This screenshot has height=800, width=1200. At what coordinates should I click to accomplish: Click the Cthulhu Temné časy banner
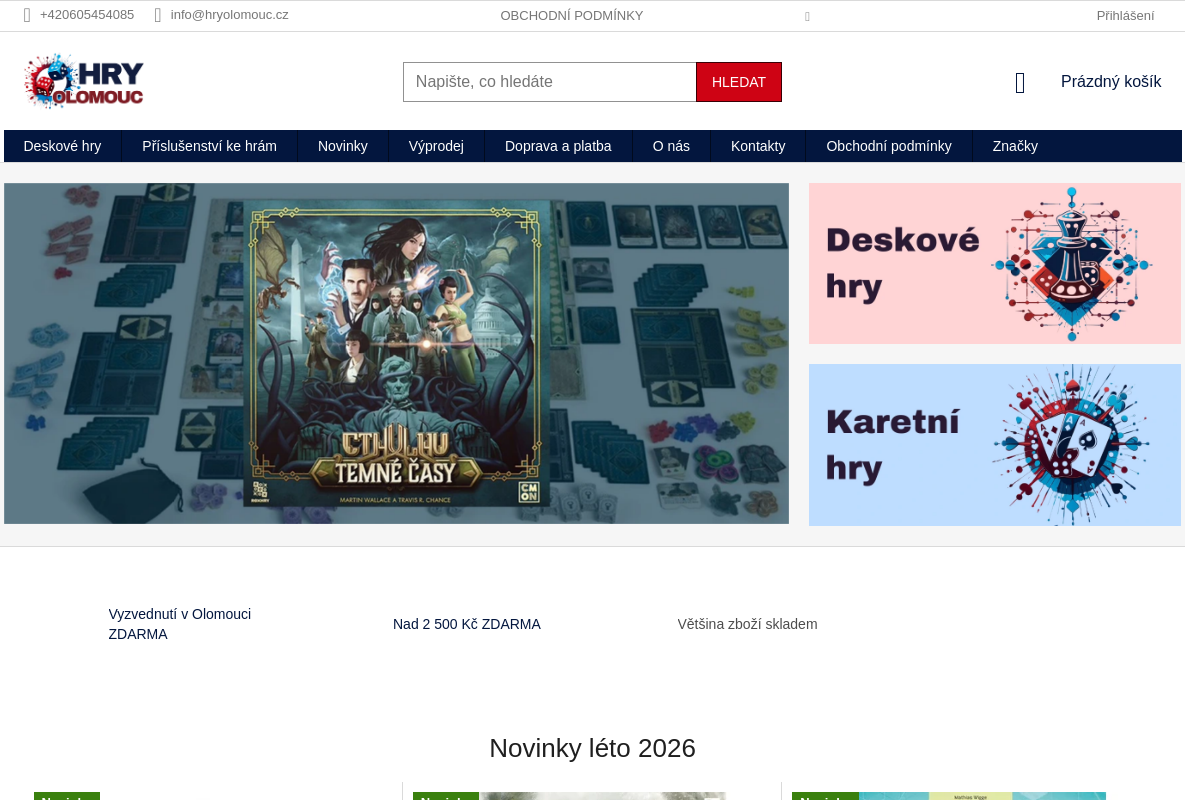396,353
